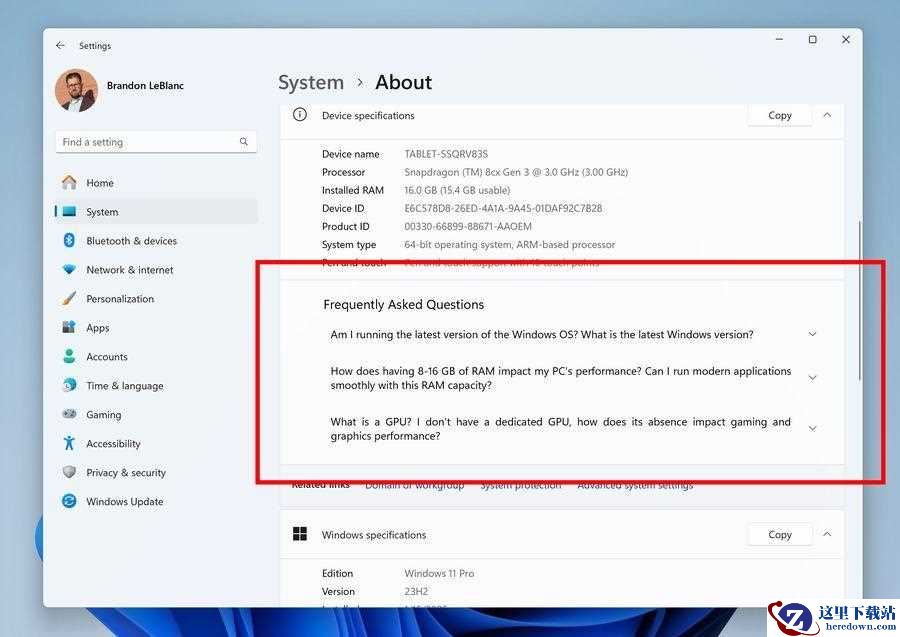Click the Accessibility figure icon
The image size is (900, 637).
[69, 443]
